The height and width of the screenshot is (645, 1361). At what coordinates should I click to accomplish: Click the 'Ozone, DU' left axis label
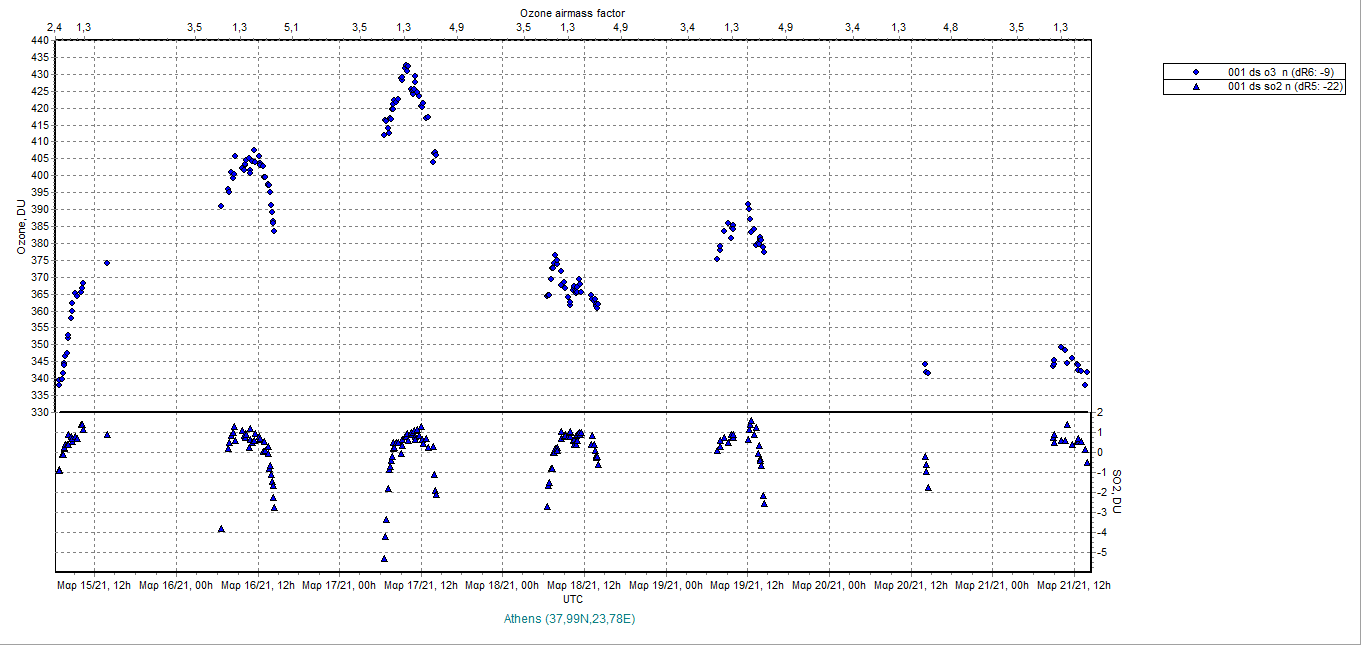[21, 227]
